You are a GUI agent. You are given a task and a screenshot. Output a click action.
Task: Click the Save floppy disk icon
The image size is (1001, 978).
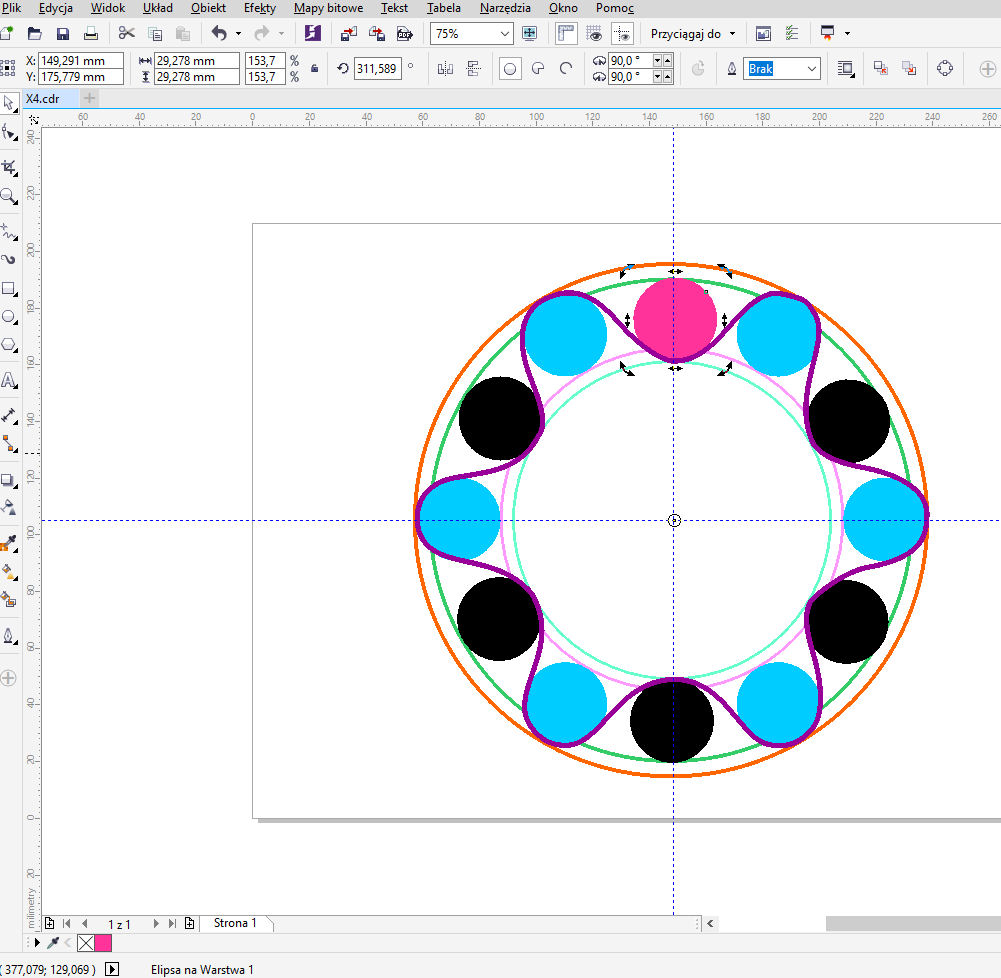(x=62, y=33)
